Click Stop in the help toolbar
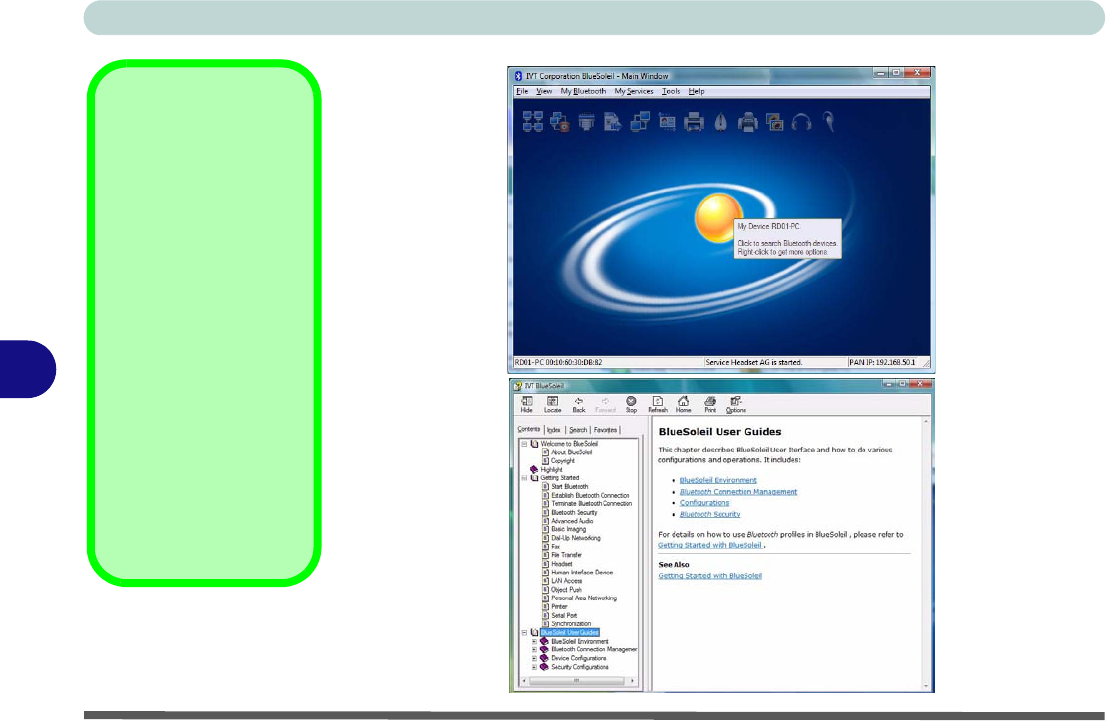This screenshot has height=721, width=1106. 631,404
